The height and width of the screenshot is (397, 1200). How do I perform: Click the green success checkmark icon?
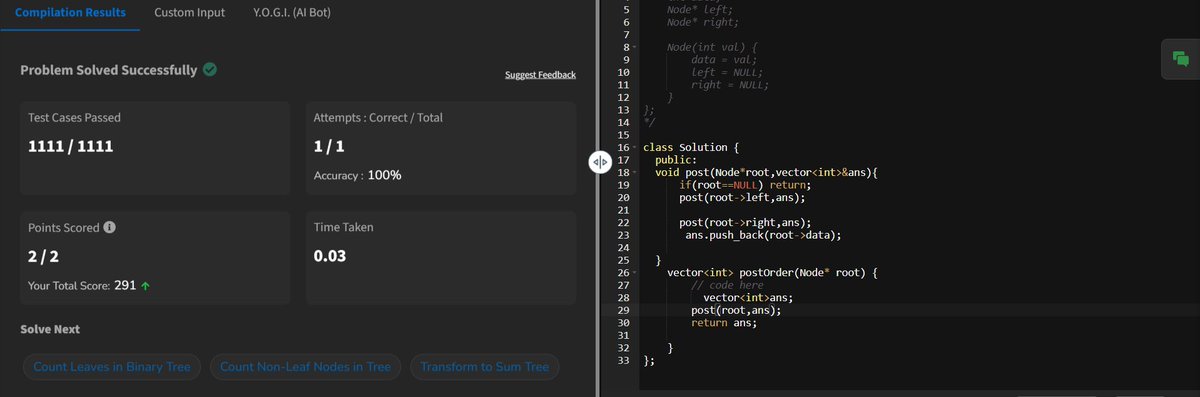tap(210, 71)
